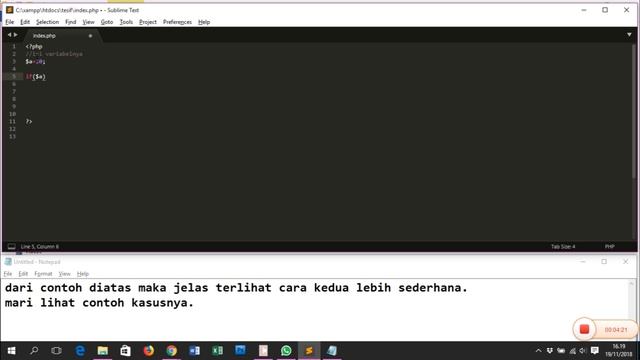640x360 pixels.
Task: Open the Preferences menu
Action: pos(177,22)
